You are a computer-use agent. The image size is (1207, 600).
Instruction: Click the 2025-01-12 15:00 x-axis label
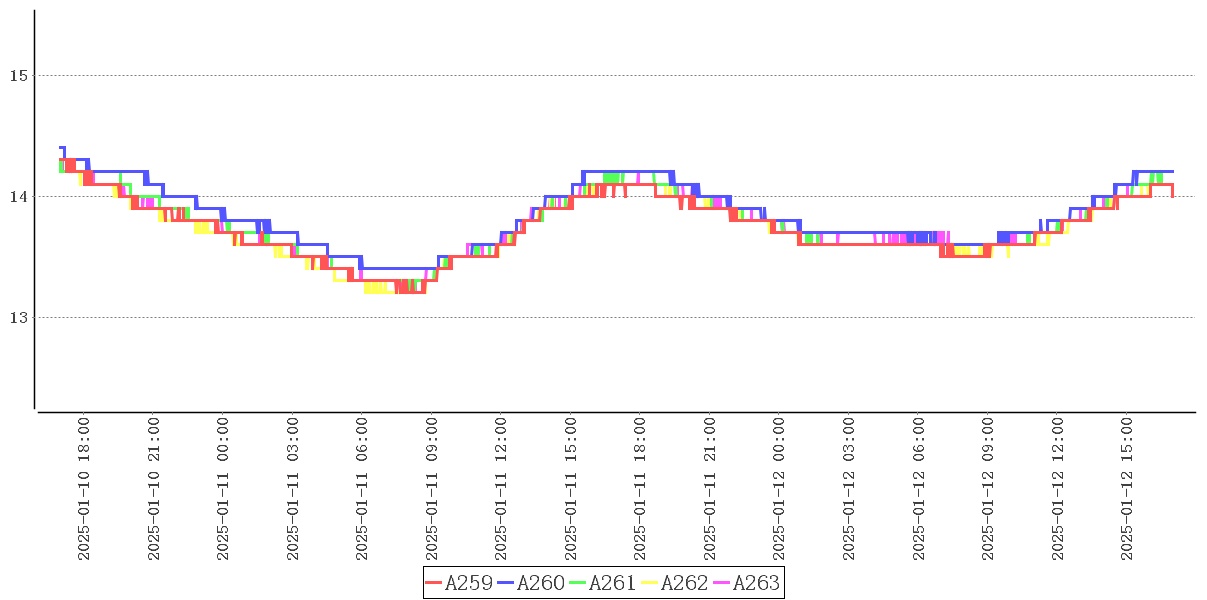[x=1127, y=490]
